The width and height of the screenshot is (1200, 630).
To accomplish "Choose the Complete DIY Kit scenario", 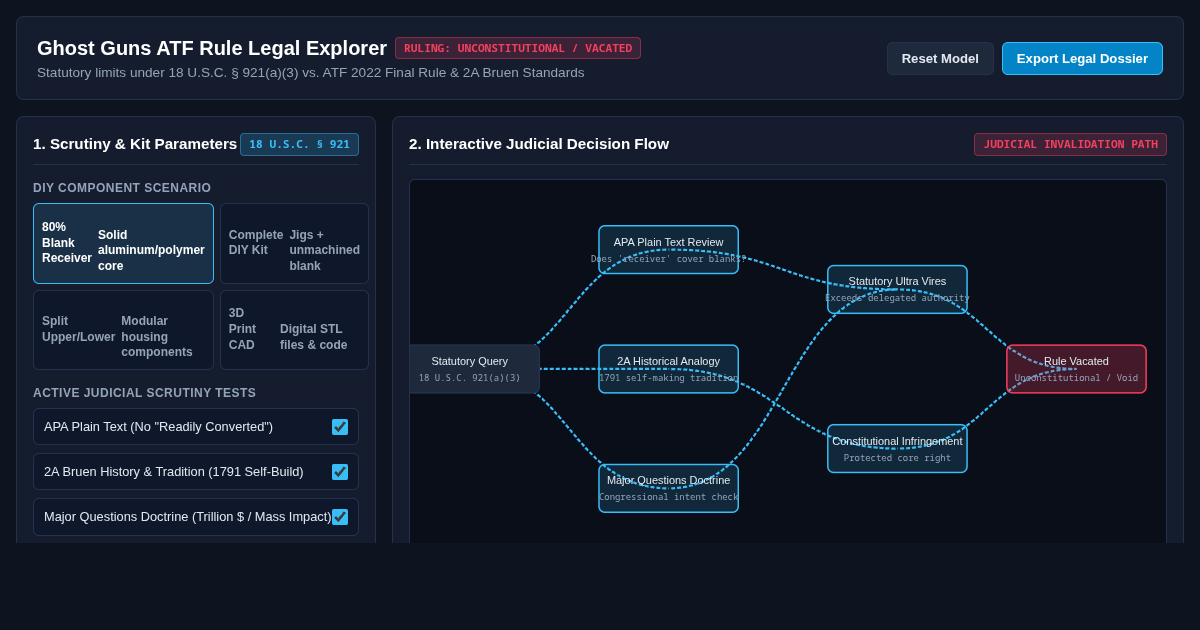I will pos(294,243).
